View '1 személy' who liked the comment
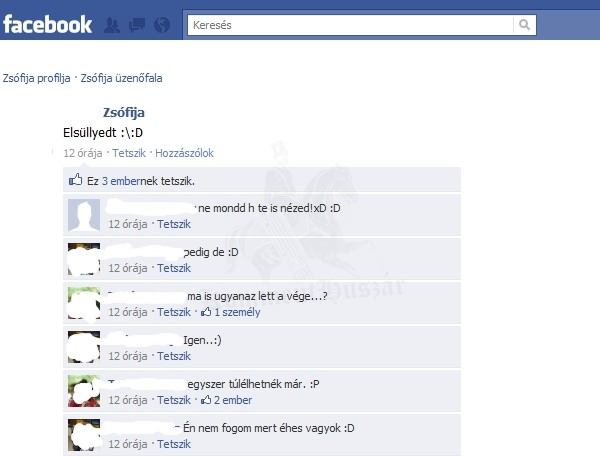The image size is (600, 456). (237, 312)
